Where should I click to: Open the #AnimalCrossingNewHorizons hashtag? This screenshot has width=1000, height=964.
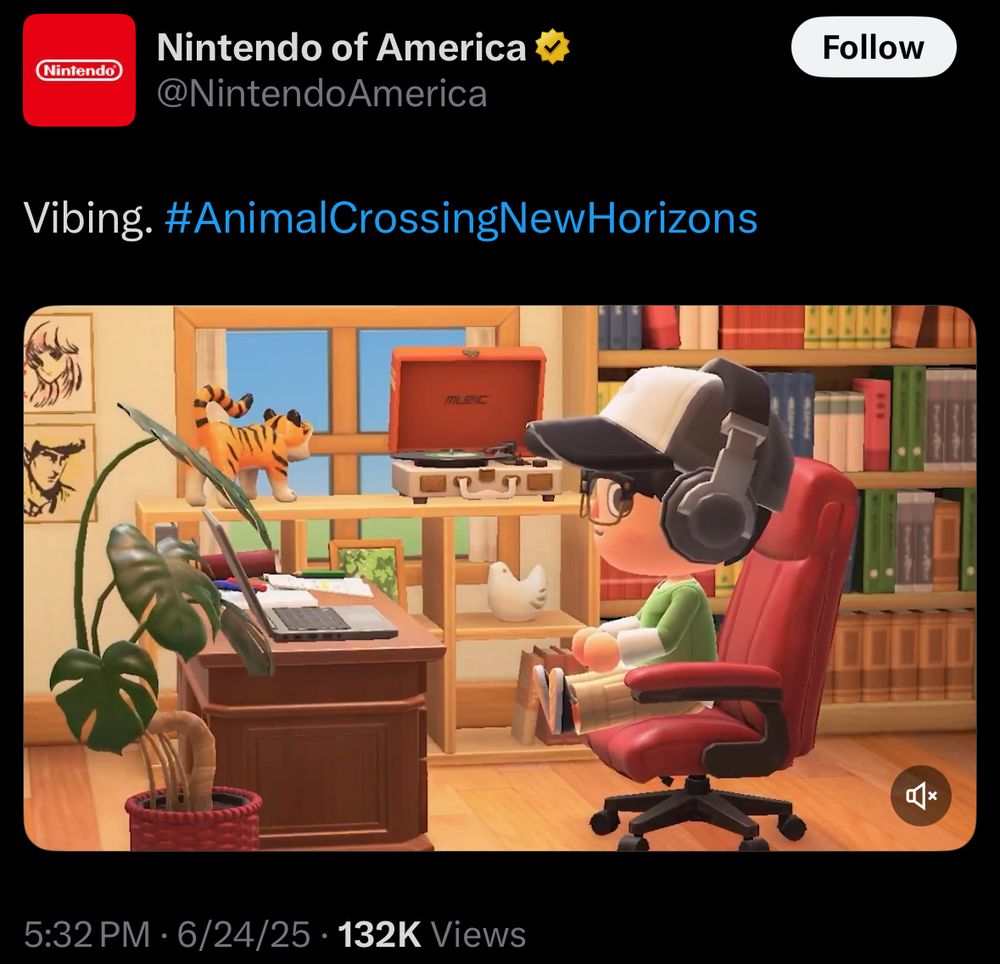pos(460,218)
